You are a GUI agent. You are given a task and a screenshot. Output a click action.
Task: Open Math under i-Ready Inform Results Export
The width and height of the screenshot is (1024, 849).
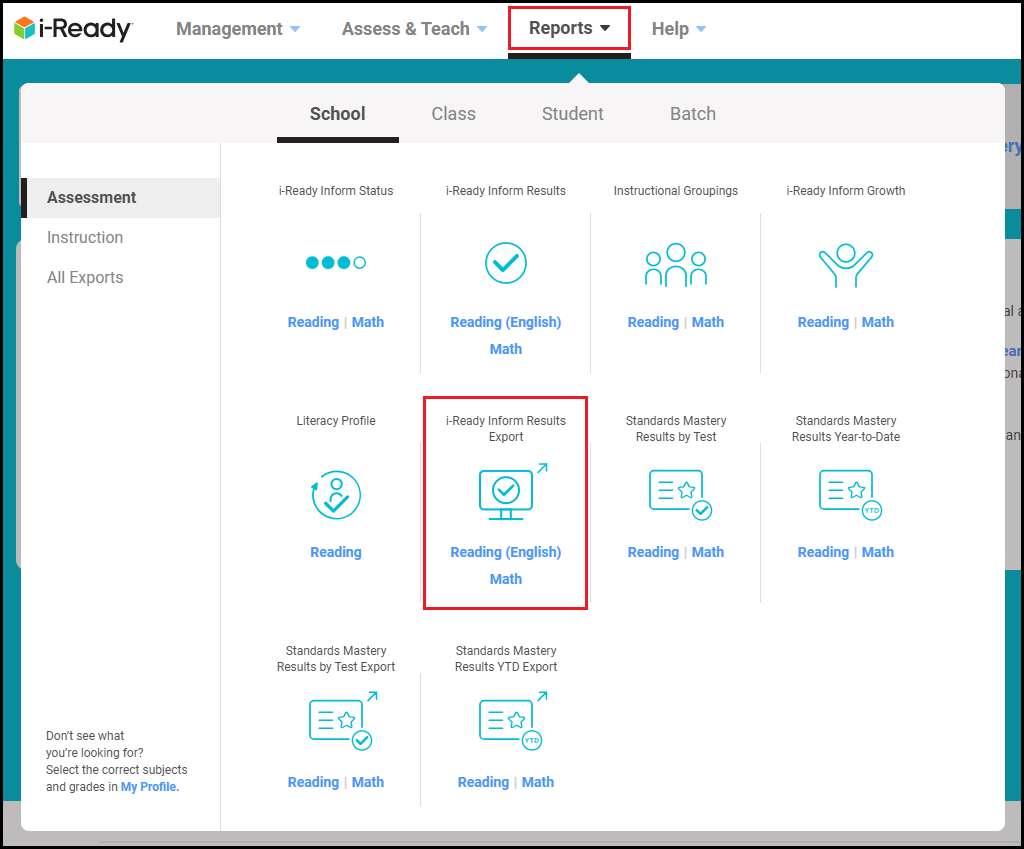tap(505, 579)
